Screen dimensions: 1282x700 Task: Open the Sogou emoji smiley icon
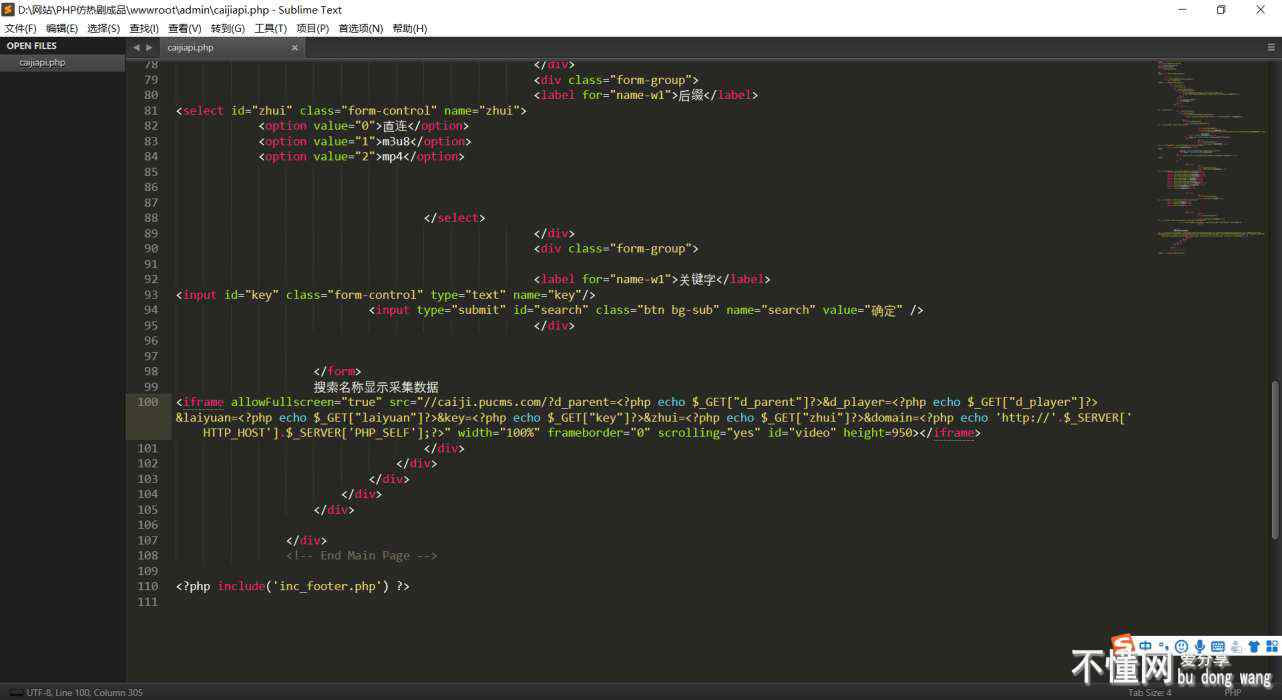(1182, 647)
